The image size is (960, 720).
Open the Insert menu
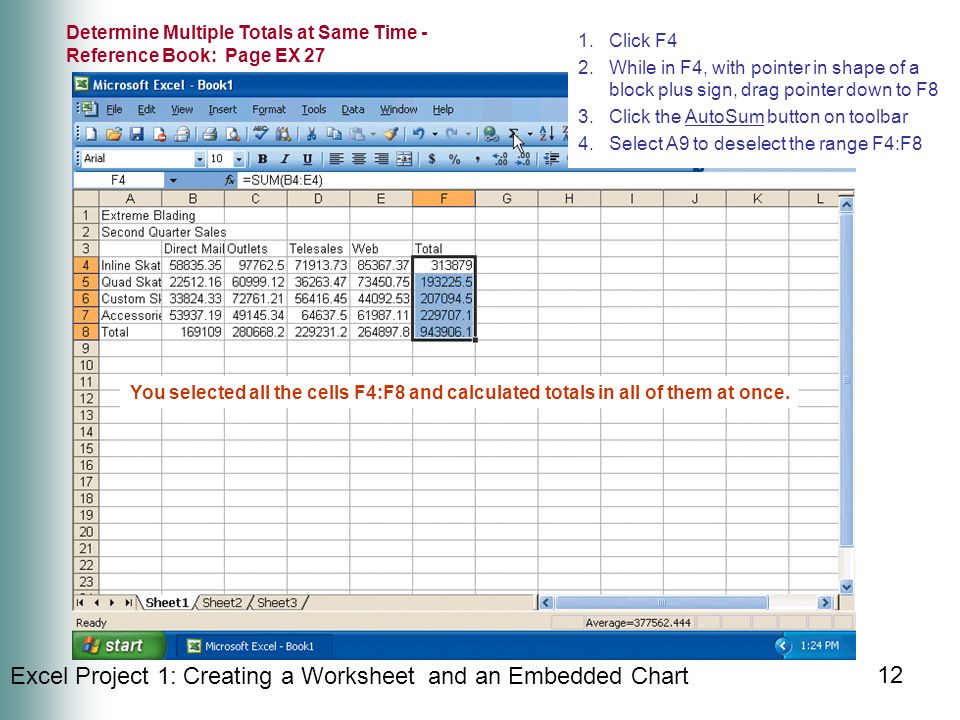click(x=222, y=110)
